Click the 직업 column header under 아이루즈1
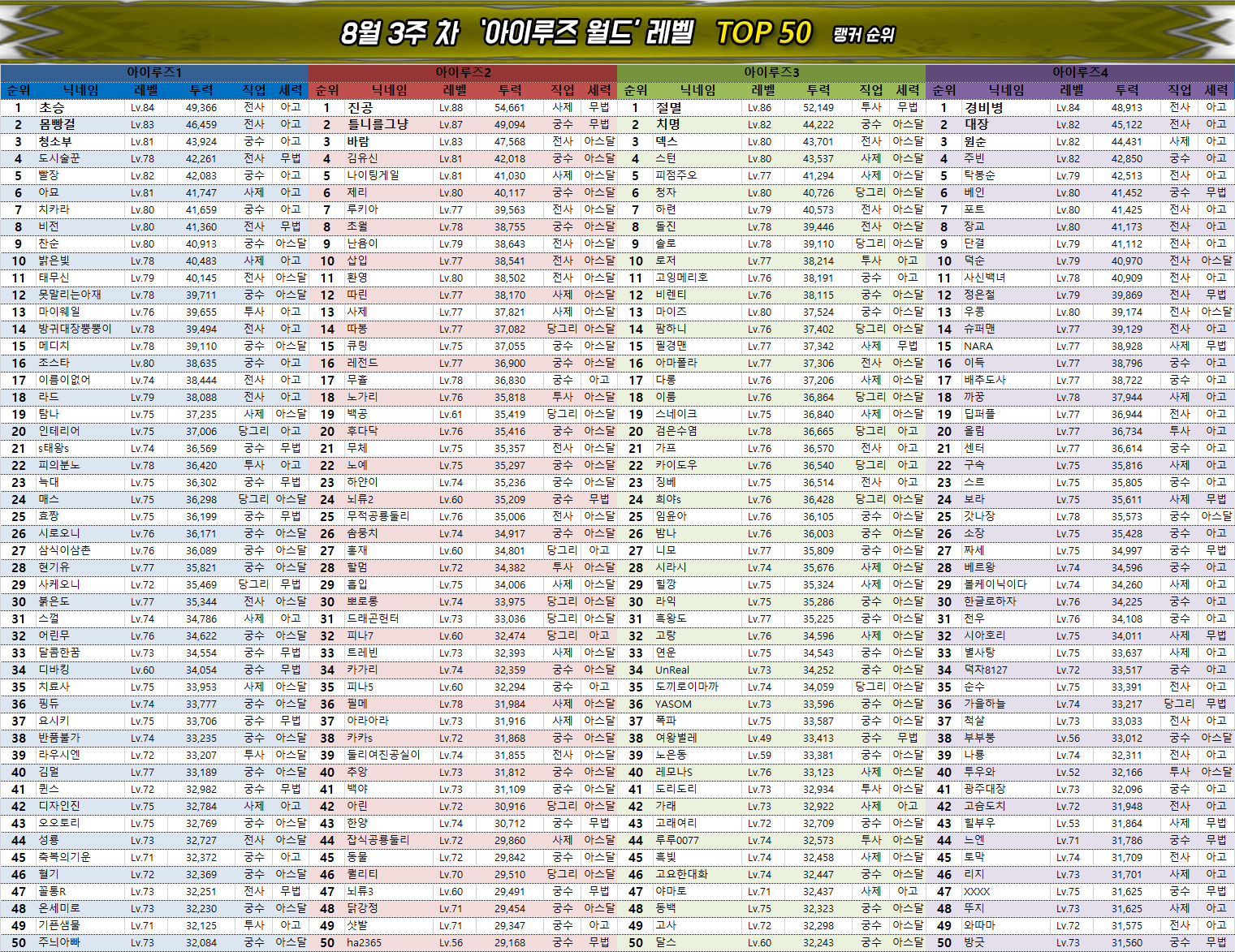The image size is (1235, 952). pos(254,90)
